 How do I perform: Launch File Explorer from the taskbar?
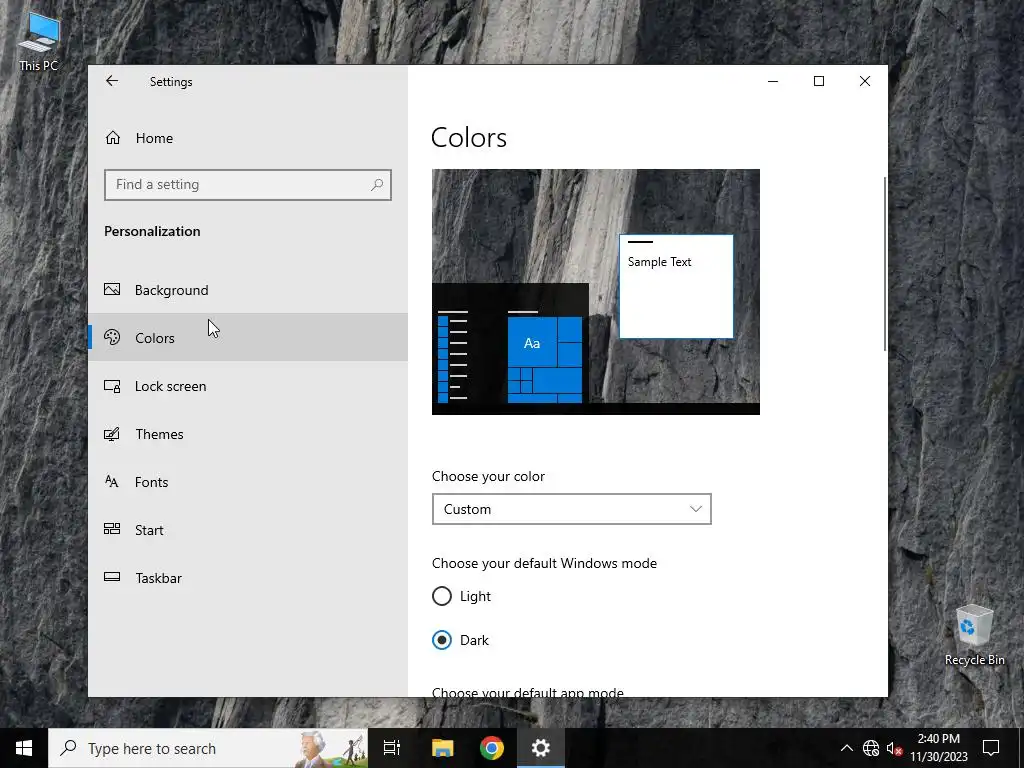coord(442,748)
